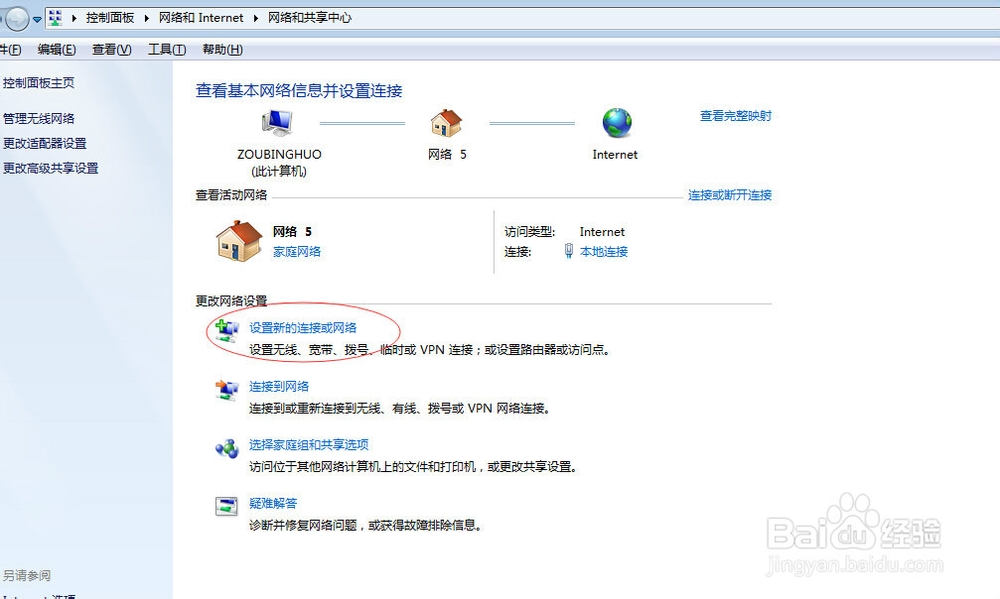Click the large house icon beside 网络 5

point(239,241)
